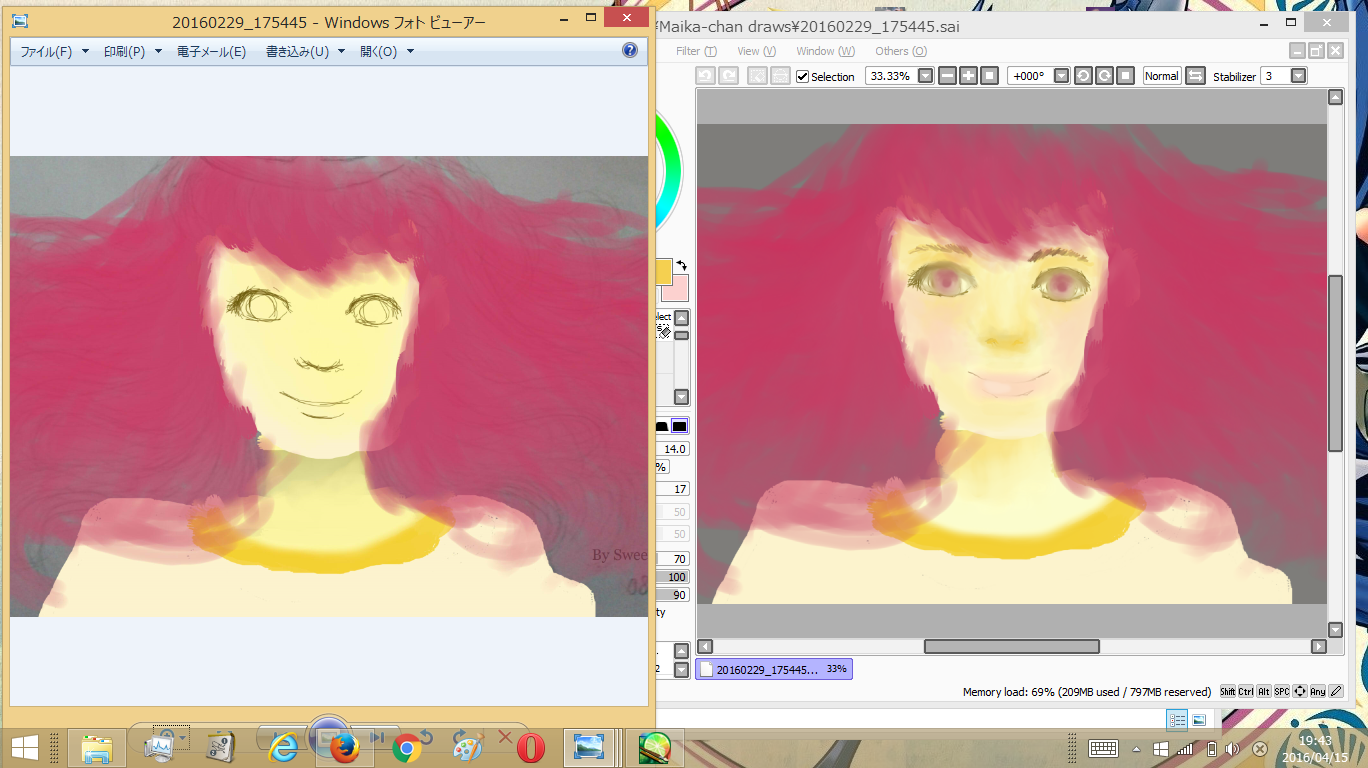Click the brush size field showing 14.0
1368x768 pixels.
coord(675,449)
